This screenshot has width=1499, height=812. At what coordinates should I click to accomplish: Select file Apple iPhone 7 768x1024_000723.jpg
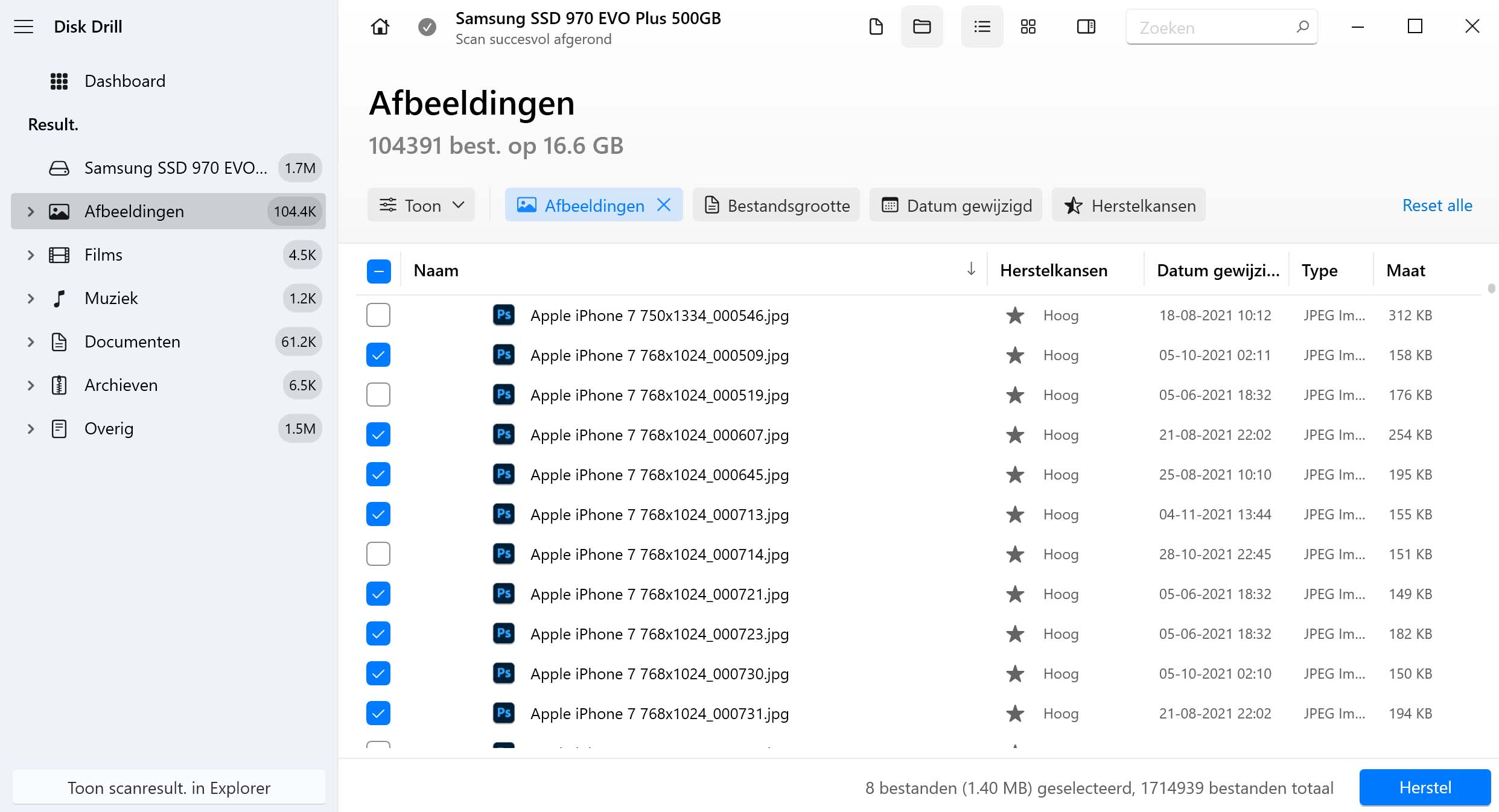660,633
